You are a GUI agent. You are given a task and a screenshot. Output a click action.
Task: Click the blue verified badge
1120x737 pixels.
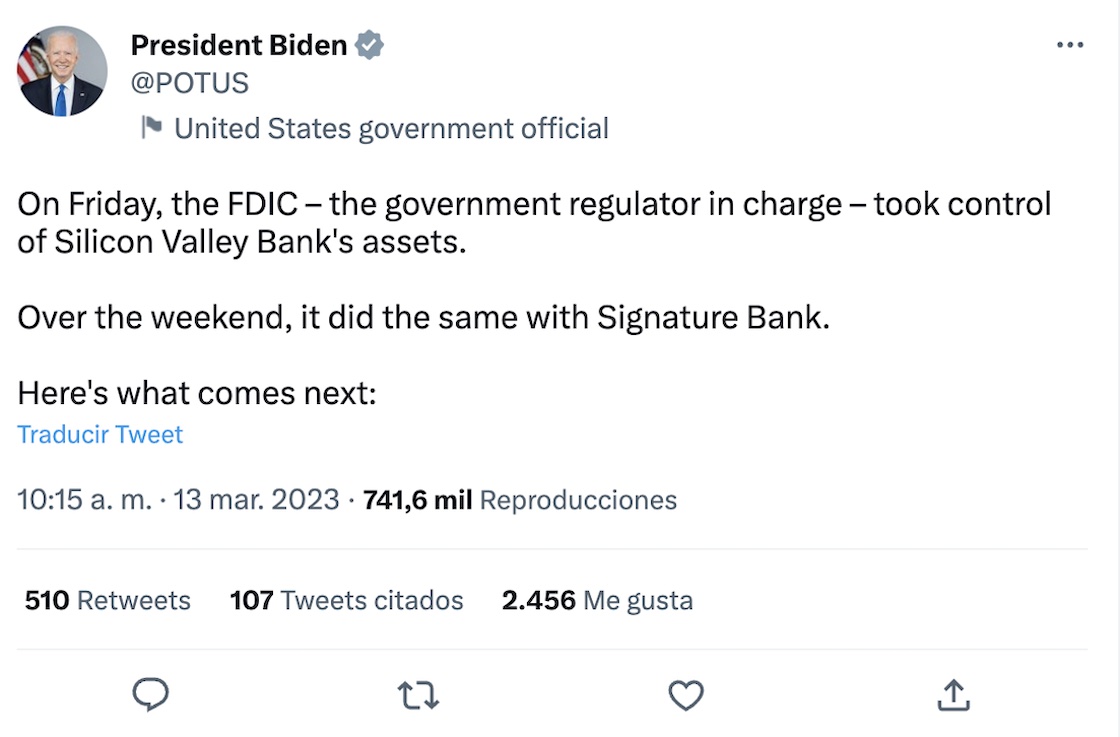(x=371, y=45)
